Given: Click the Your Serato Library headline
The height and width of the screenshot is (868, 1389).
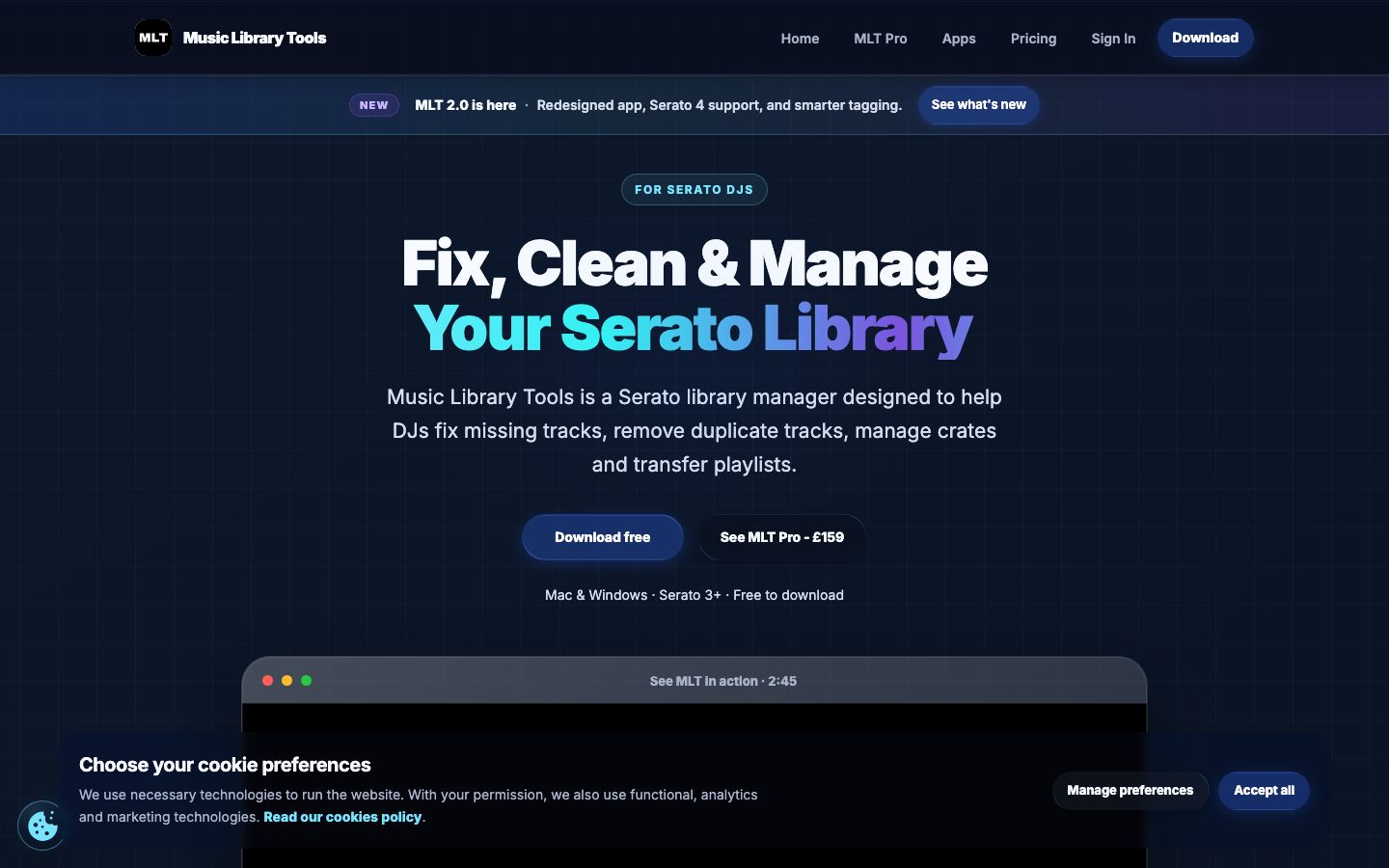Looking at the screenshot, I should click(x=694, y=328).
